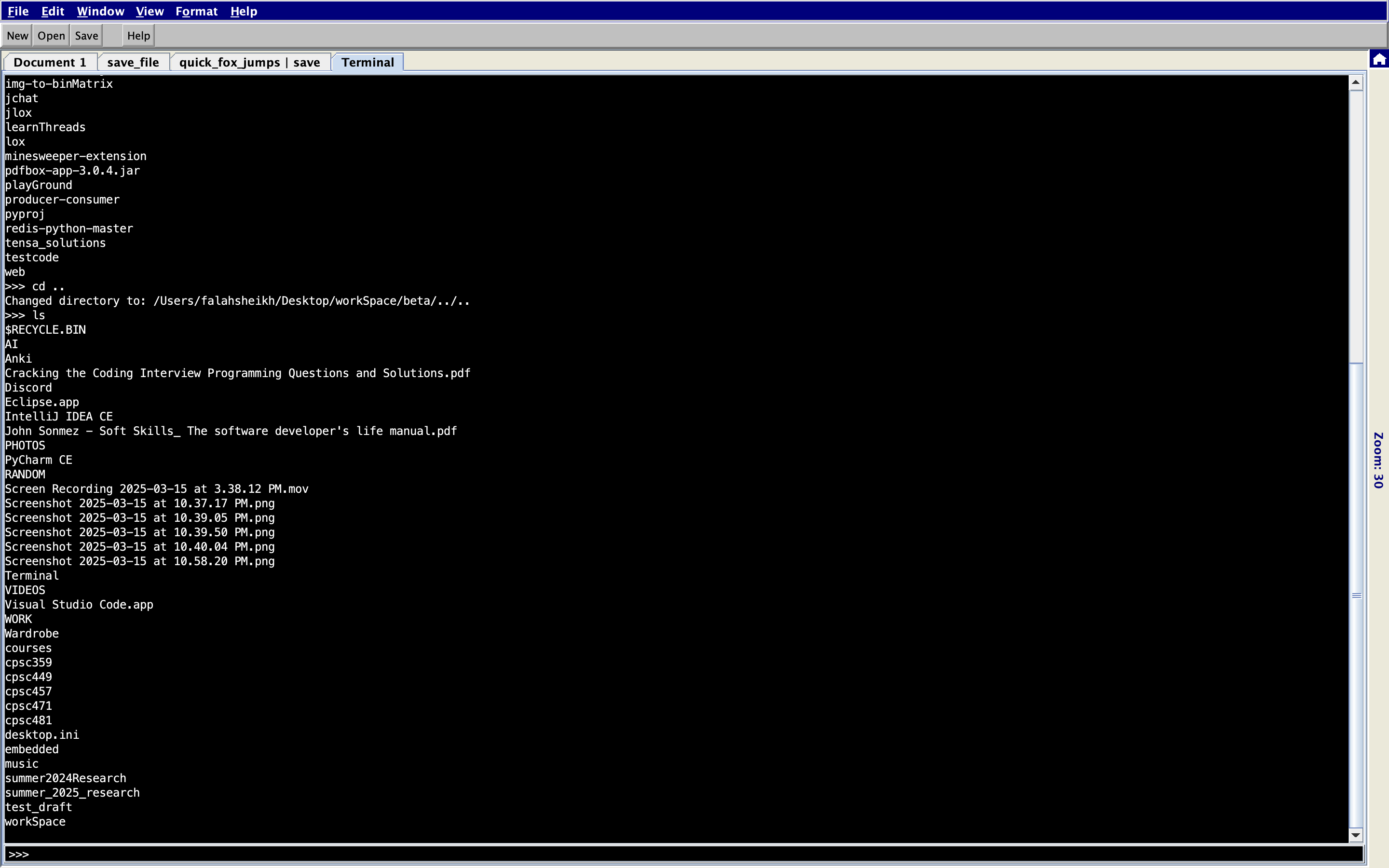
Task: Open the File menu
Action: (x=18, y=11)
